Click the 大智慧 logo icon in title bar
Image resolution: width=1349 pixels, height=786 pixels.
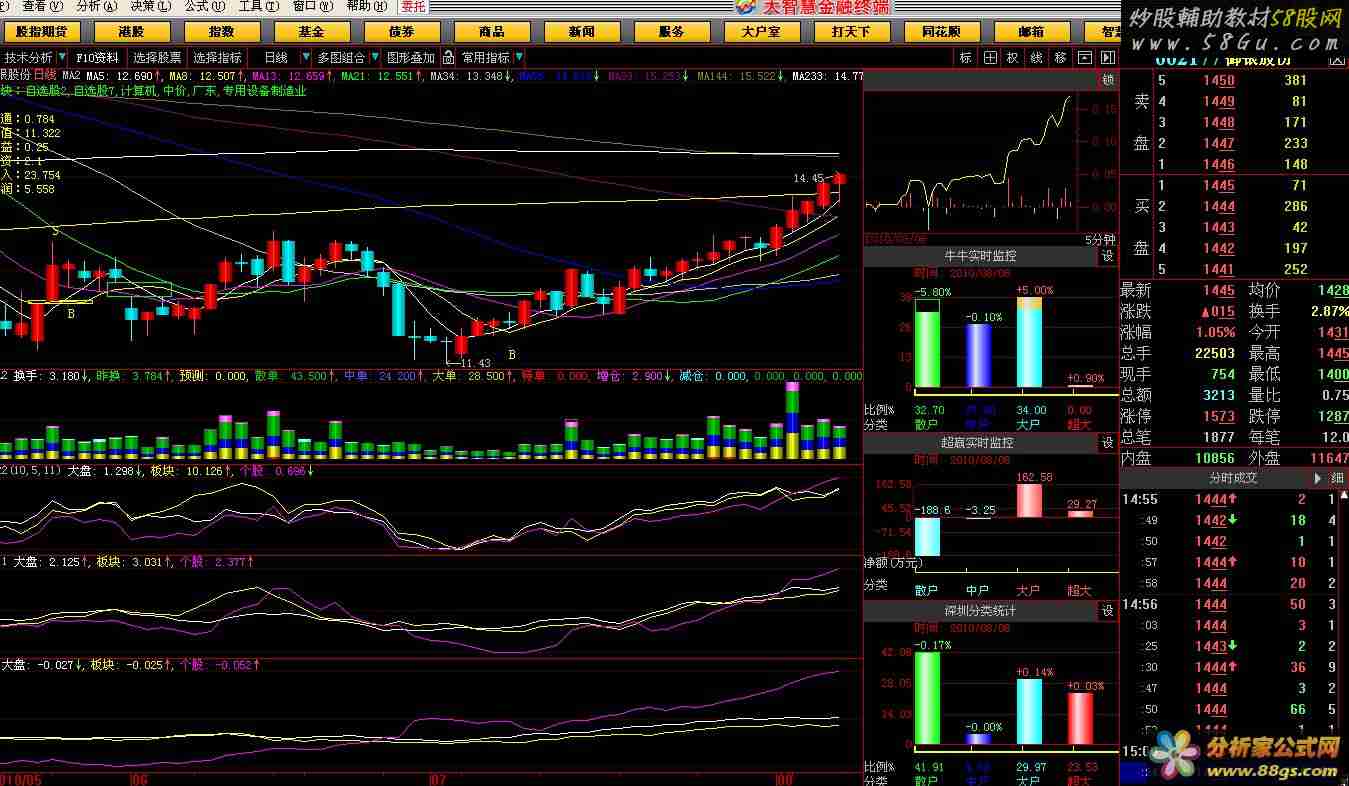tap(745, 6)
